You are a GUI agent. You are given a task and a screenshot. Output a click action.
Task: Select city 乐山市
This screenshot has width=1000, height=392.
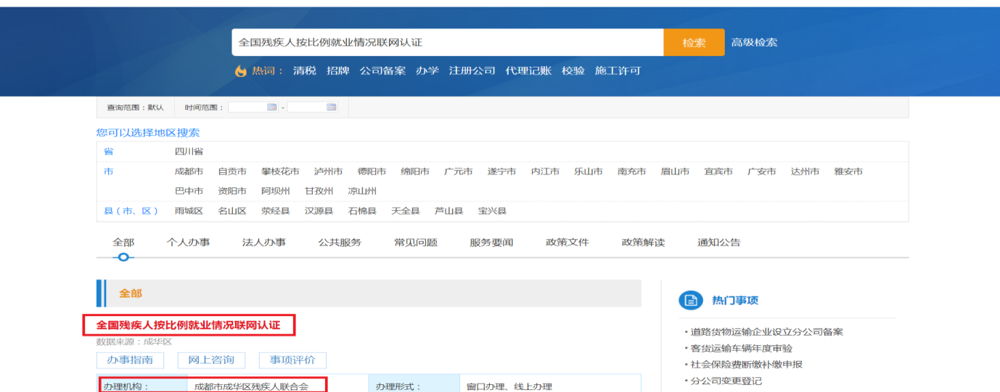click(589, 171)
